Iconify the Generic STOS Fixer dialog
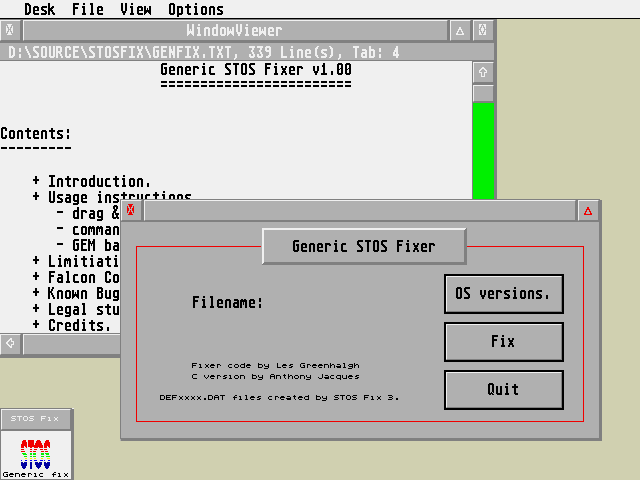Viewport: 640px width, 480px height. coord(588,210)
